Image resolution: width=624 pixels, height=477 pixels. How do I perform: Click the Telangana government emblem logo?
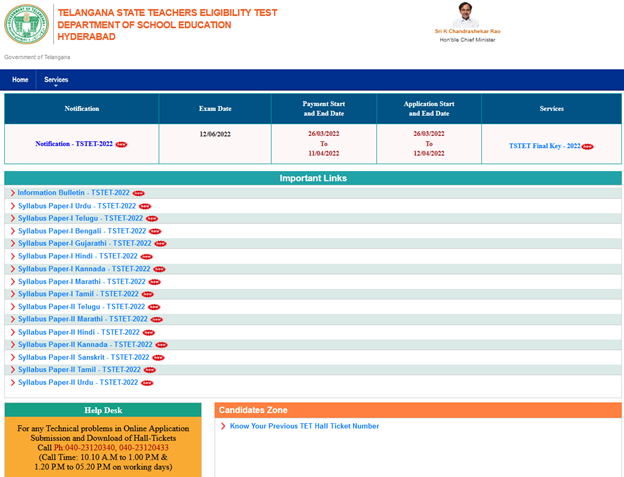(26, 24)
